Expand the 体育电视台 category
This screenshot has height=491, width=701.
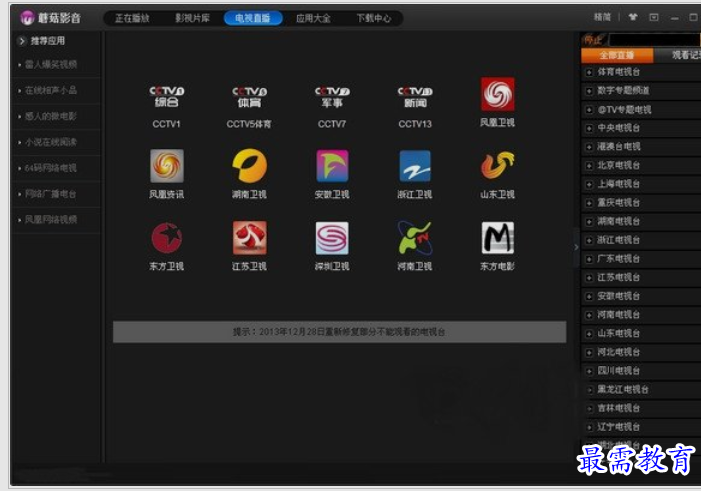pyautogui.click(x=589, y=72)
